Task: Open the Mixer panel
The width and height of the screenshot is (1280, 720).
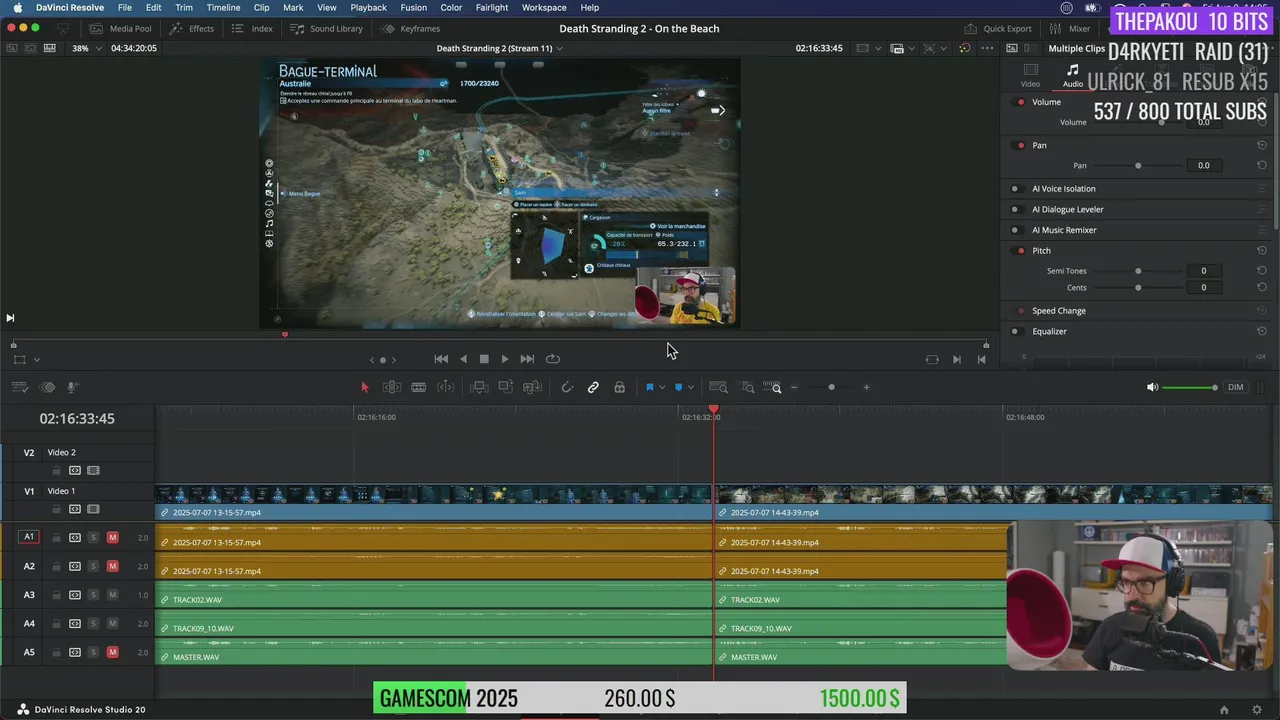Action: coord(1070,29)
